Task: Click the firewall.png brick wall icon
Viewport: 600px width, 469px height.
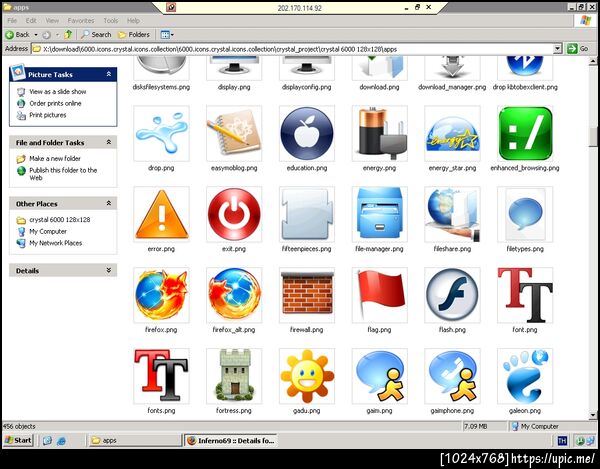Action: (307, 295)
